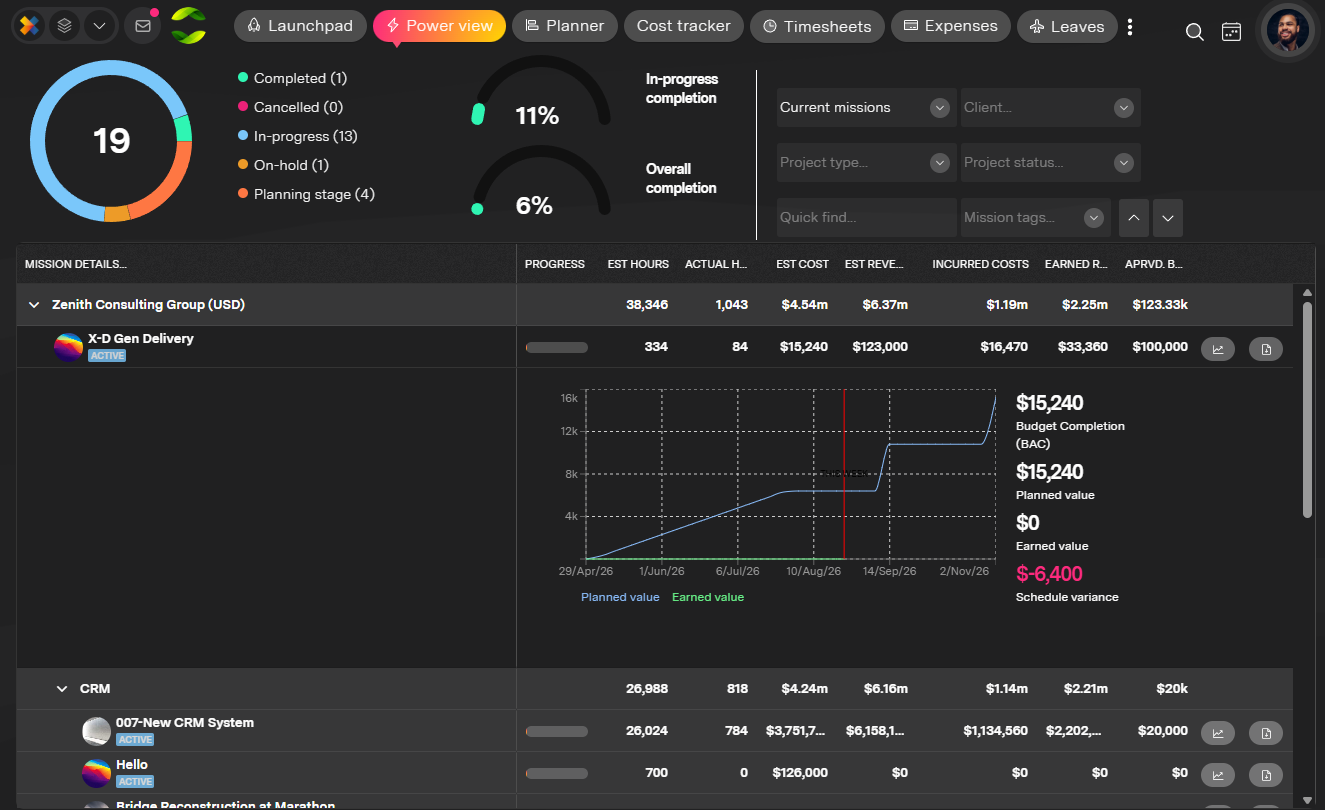1325x810 pixels.
Task: Open Current missions dropdown
Action: [866, 108]
